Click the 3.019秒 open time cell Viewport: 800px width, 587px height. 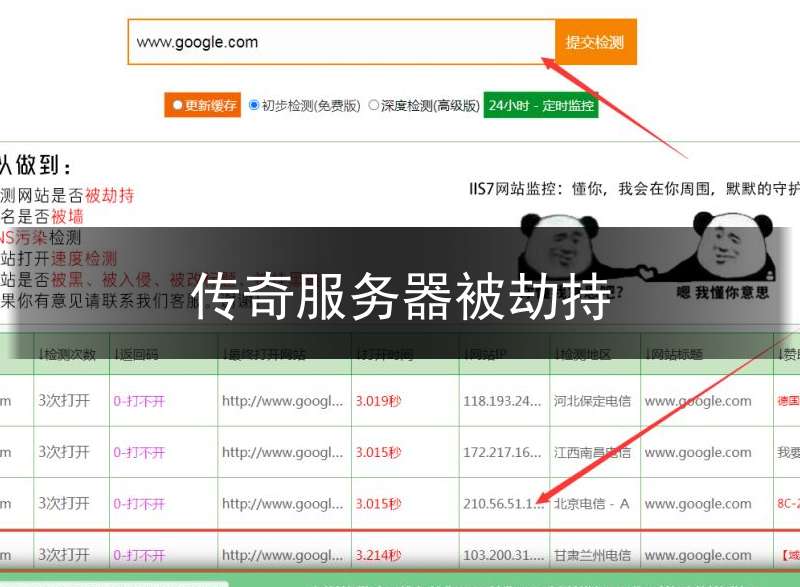(379, 401)
